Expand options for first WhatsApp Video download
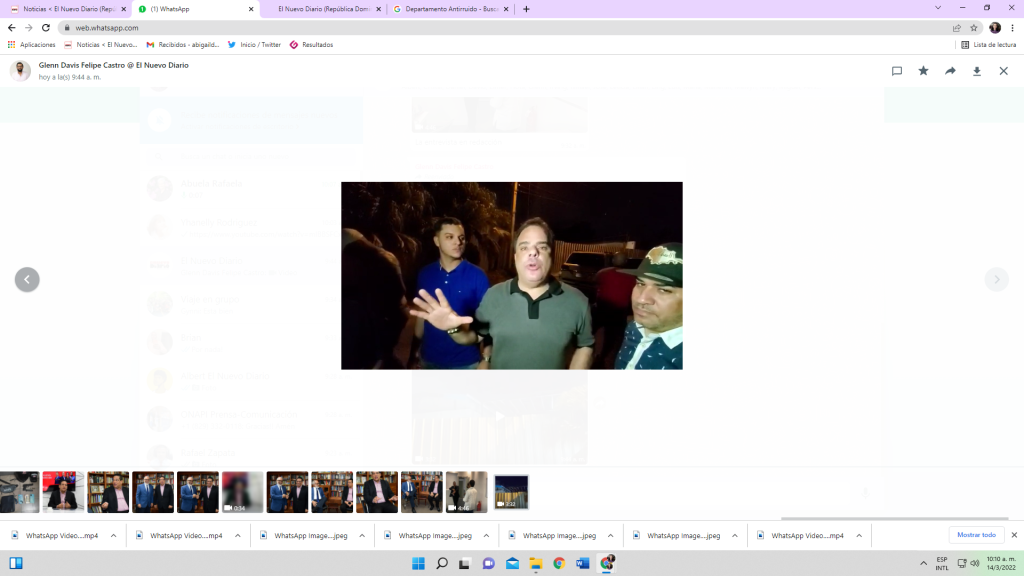This screenshot has width=1024, height=576. [113, 536]
